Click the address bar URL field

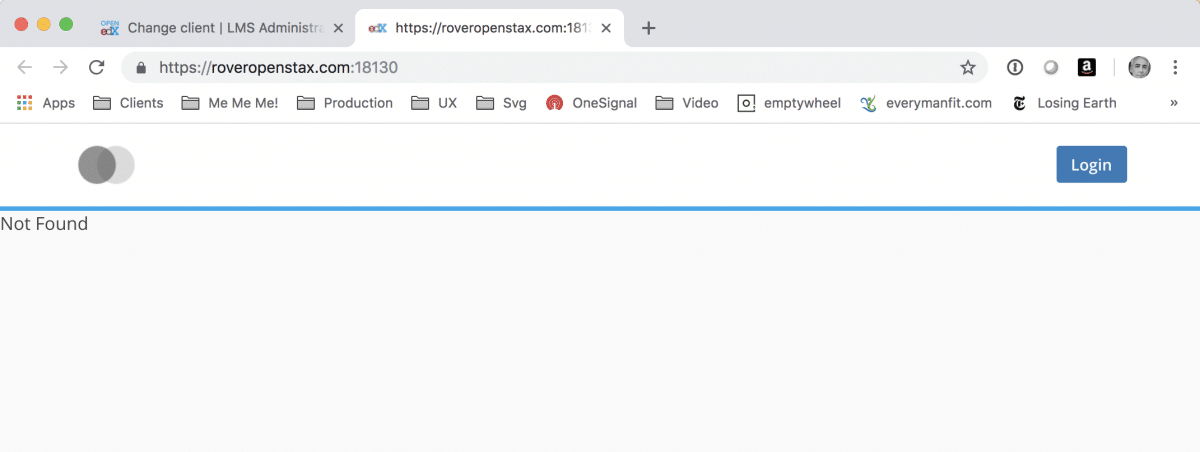[550, 67]
